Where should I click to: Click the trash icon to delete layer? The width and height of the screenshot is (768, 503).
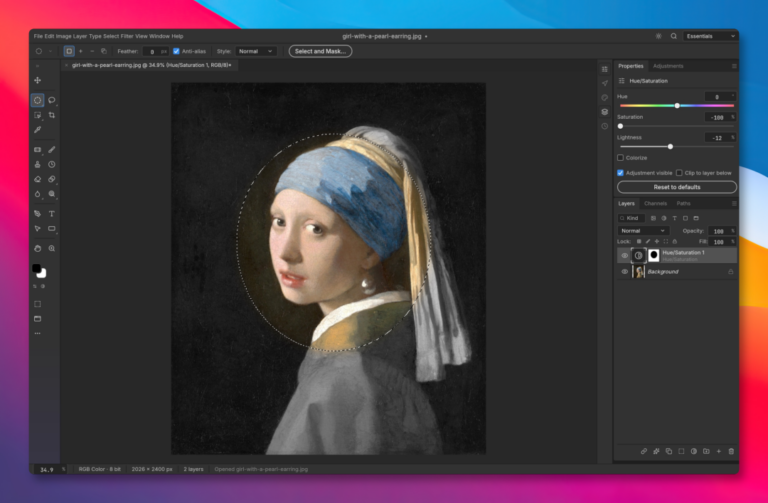pyautogui.click(x=731, y=451)
